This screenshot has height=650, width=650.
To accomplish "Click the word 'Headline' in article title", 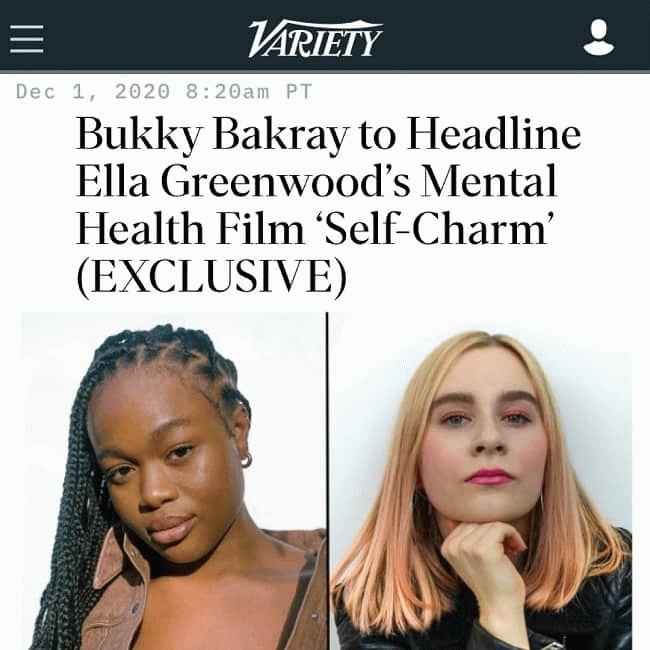I will pyautogui.click(x=494, y=133).
